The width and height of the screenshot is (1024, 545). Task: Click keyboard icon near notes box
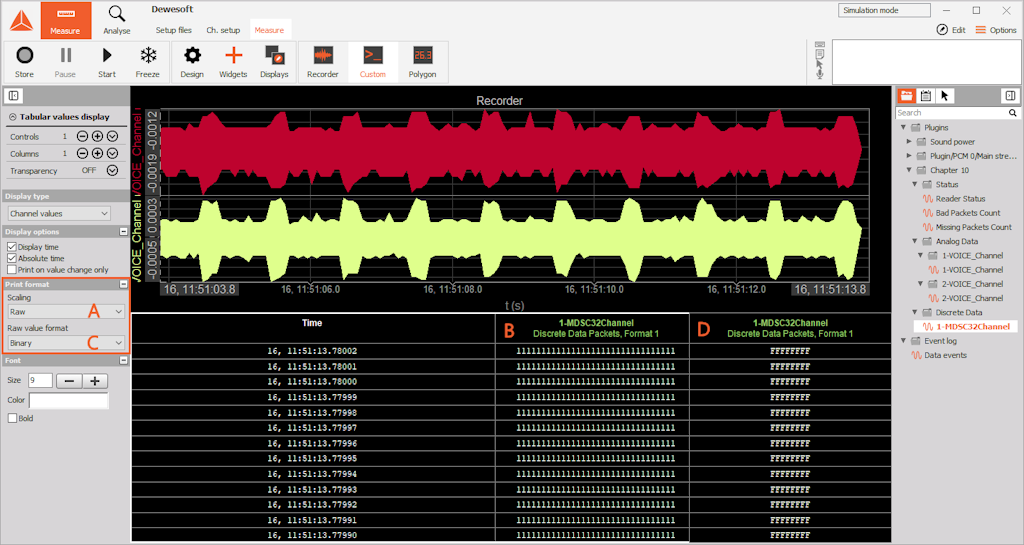pyautogui.click(x=820, y=44)
